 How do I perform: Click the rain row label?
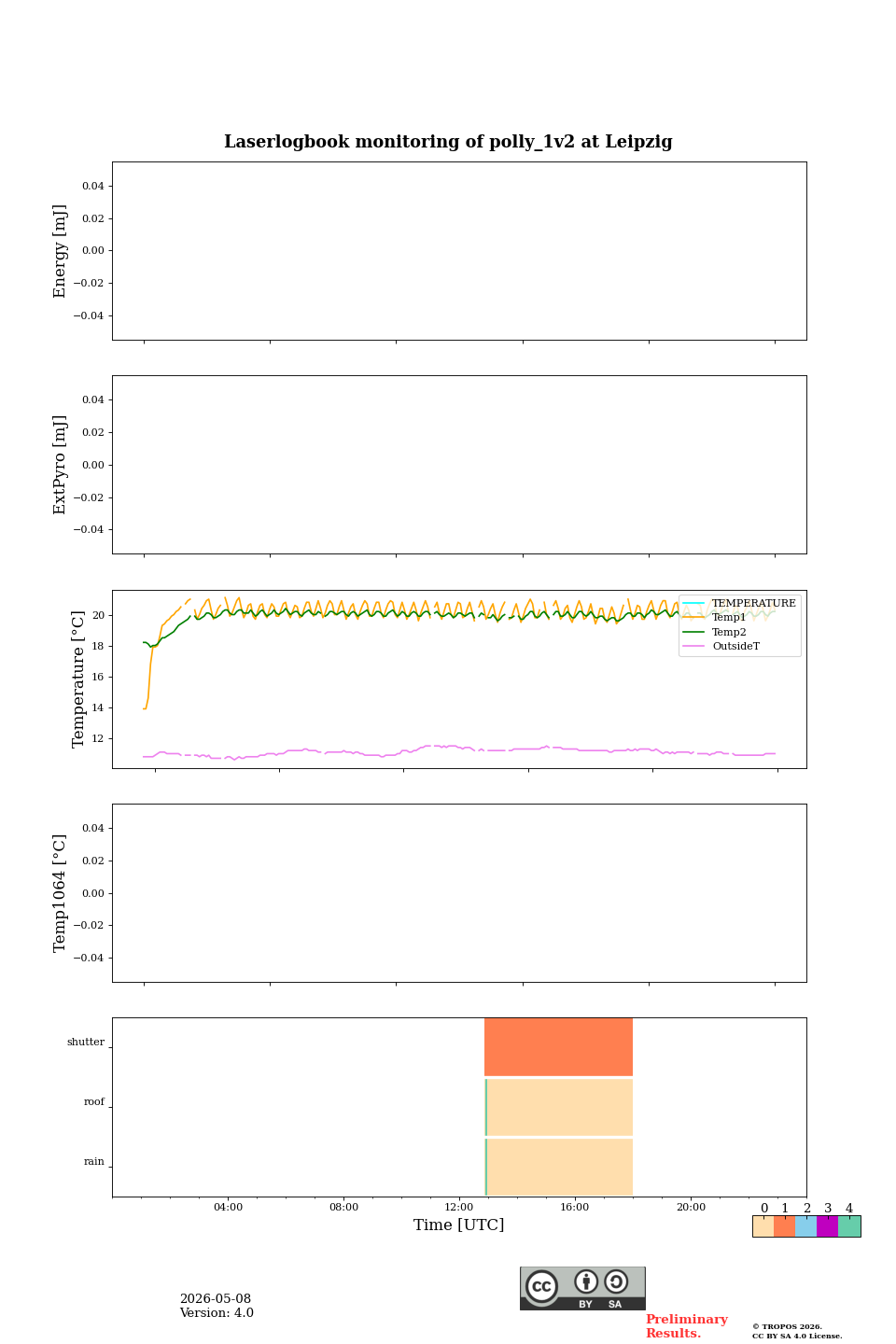[94, 1162]
